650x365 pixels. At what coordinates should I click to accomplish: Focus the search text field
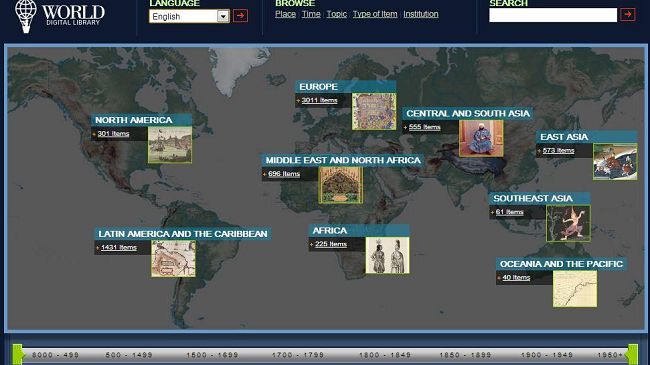point(553,15)
